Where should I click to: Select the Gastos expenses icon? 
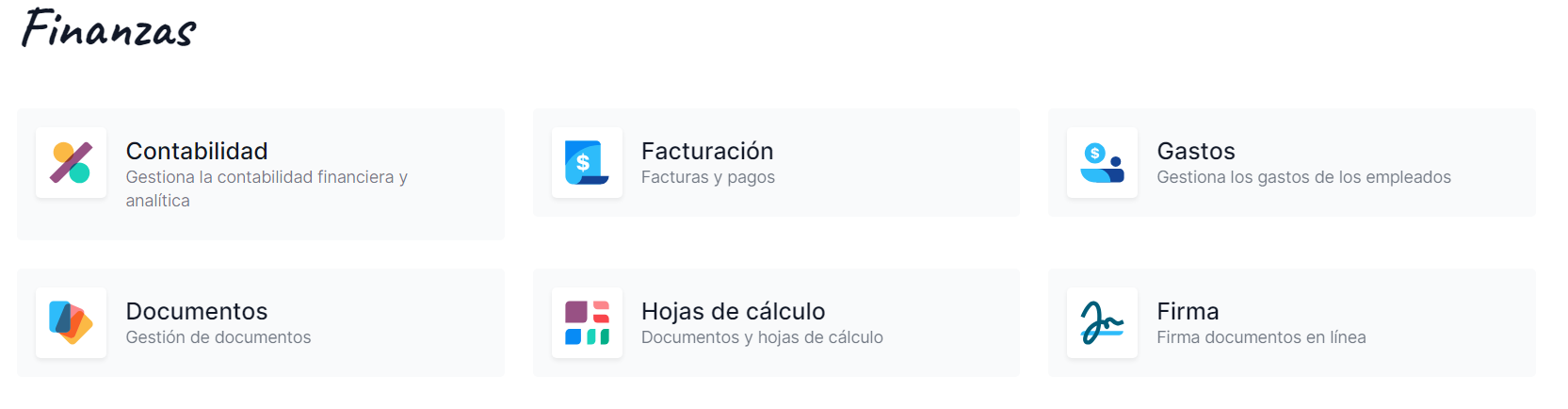click(x=1102, y=162)
